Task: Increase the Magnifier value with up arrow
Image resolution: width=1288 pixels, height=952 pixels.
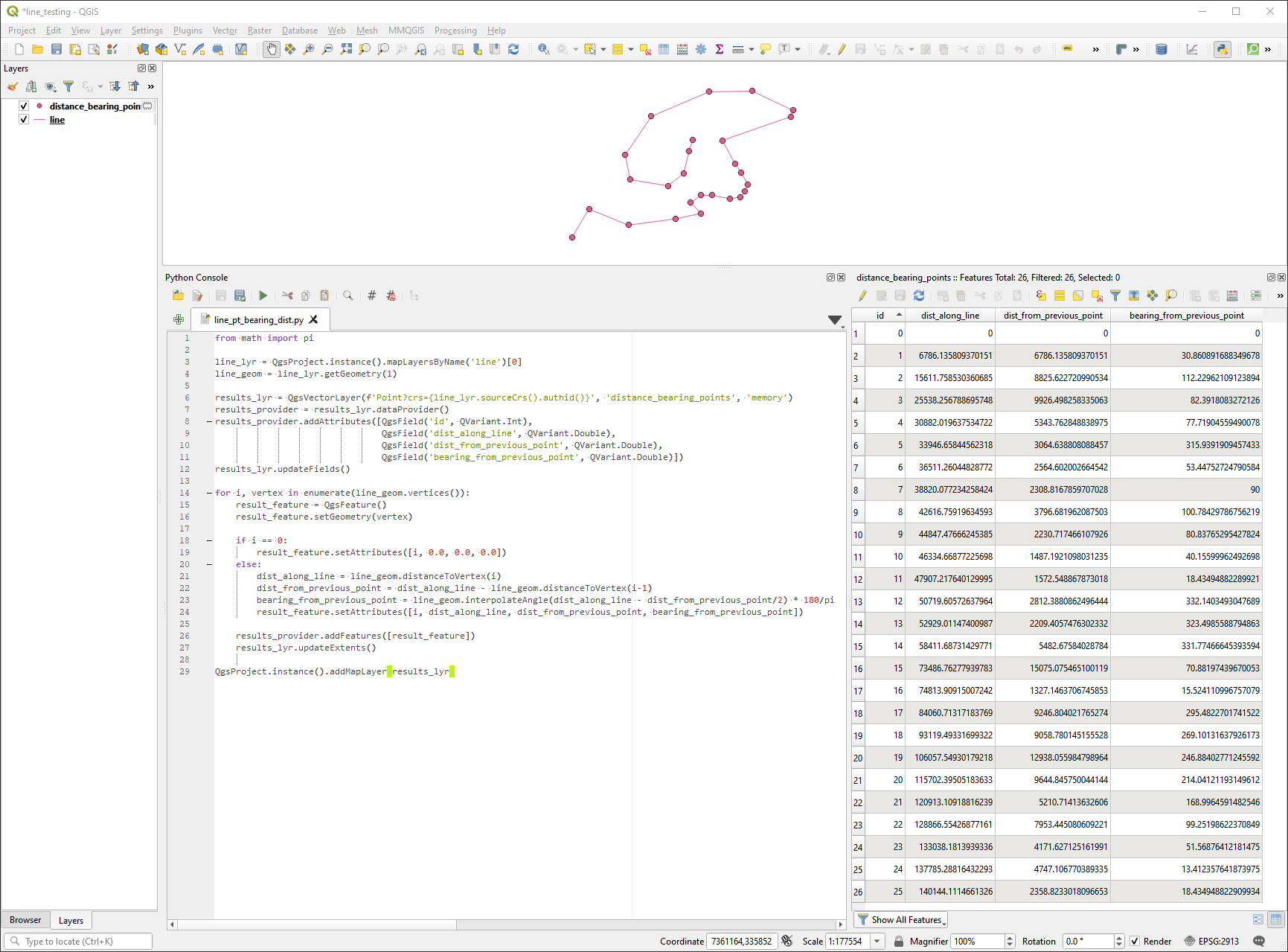Action: pyautogui.click(x=1010, y=938)
